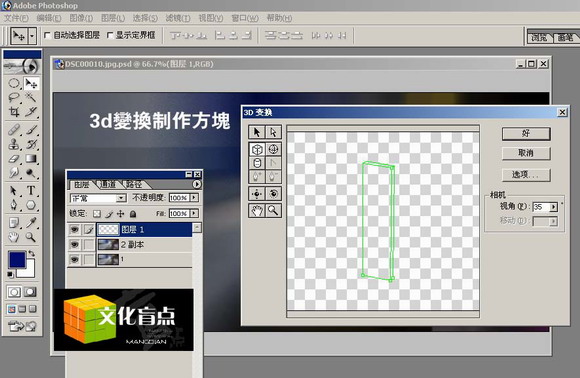580x378 pixels.
Task: Pick the Direct Selection arrow in 3D Transform
Action: (273, 132)
